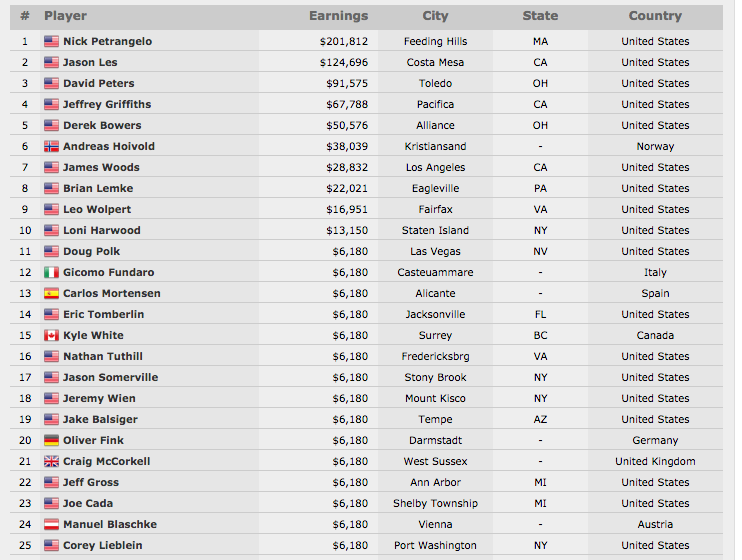Click the Canada flag beside Kyle White
The image size is (742, 560).
pos(51,335)
